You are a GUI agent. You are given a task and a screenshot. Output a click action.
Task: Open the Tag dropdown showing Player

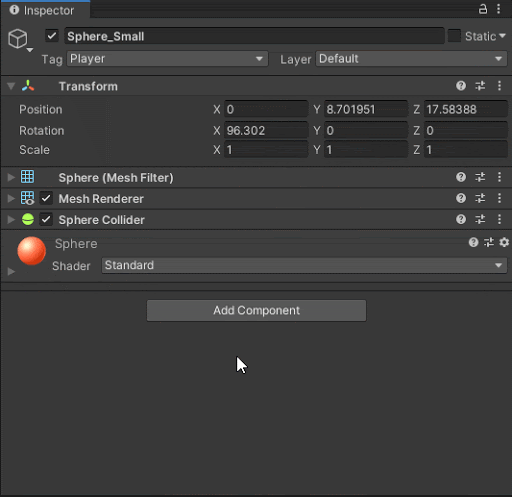[x=167, y=59]
